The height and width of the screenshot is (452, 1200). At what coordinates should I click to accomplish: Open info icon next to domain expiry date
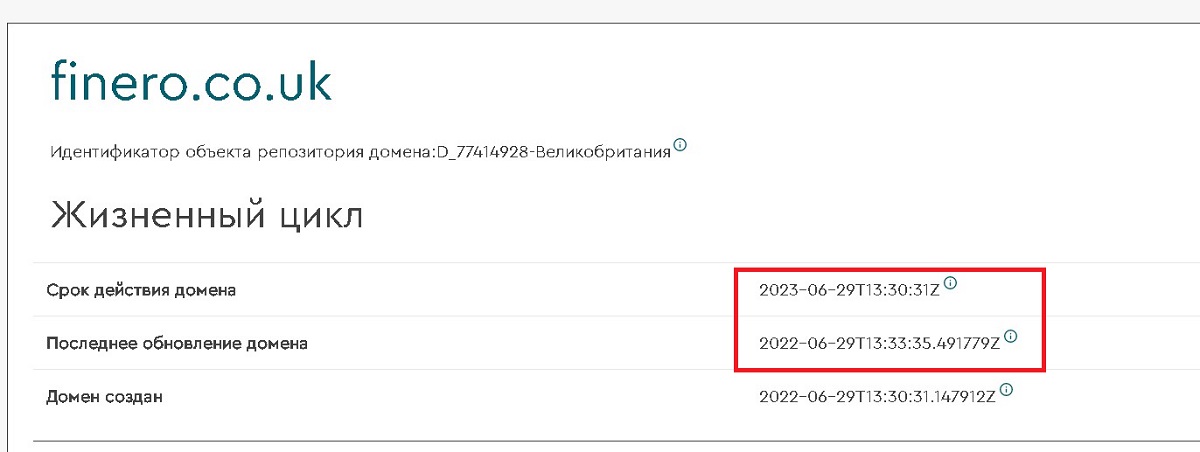tap(950, 284)
